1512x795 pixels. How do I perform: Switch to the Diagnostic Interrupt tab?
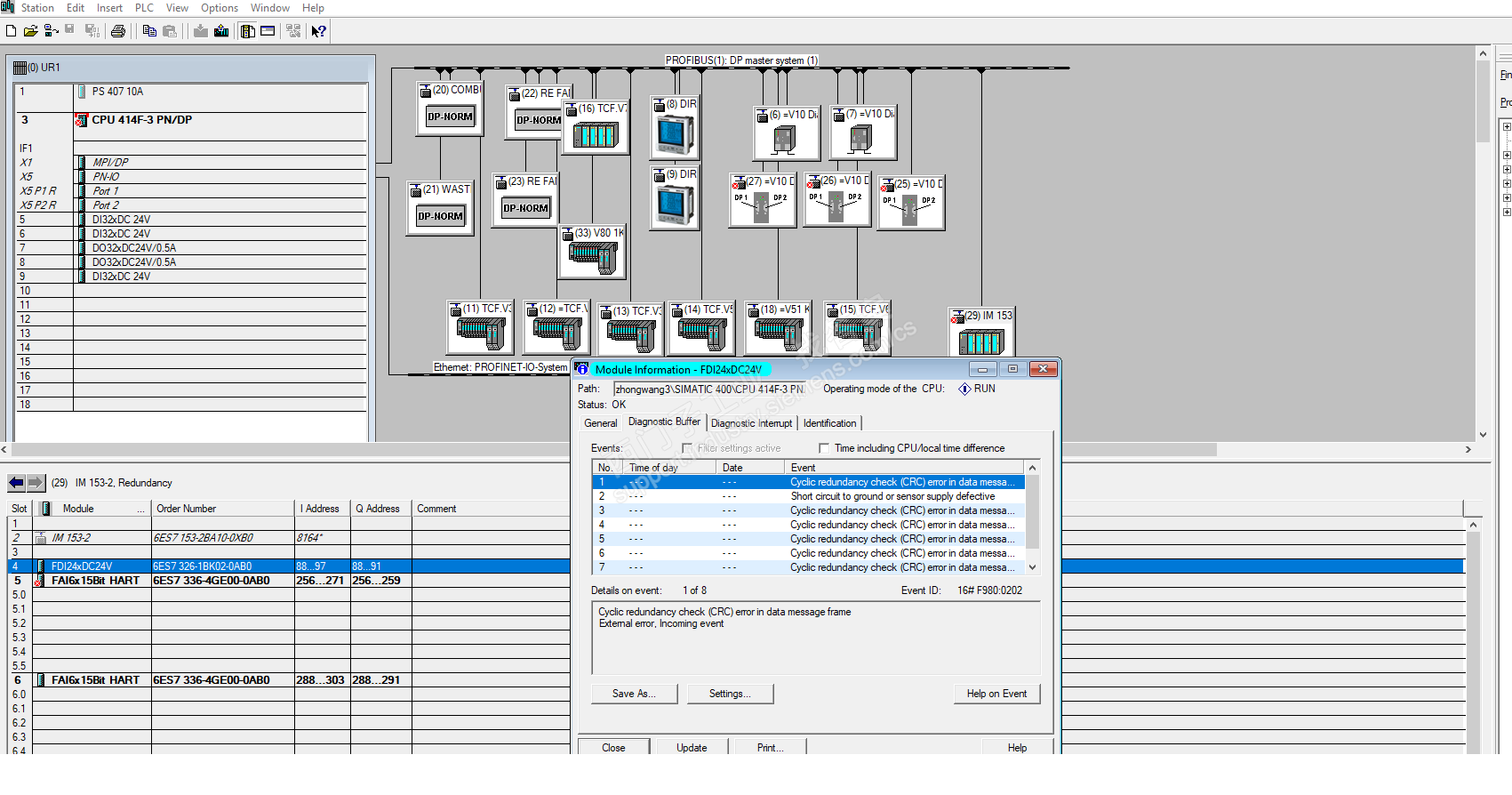coord(751,423)
